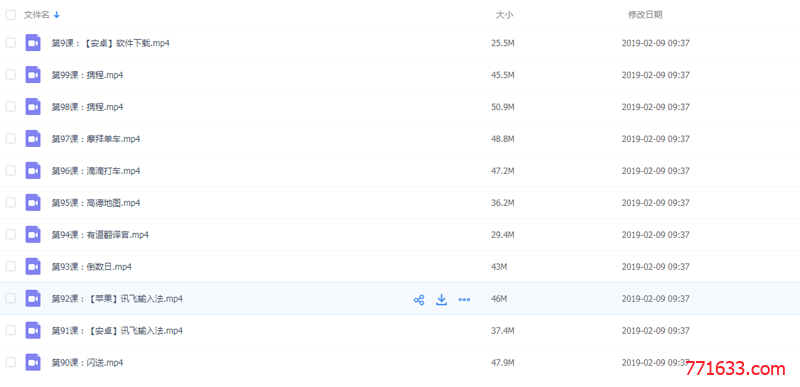Click the 48.8M size value
Image resolution: width=800 pixels, height=387 pixels.
coord(503,139)
